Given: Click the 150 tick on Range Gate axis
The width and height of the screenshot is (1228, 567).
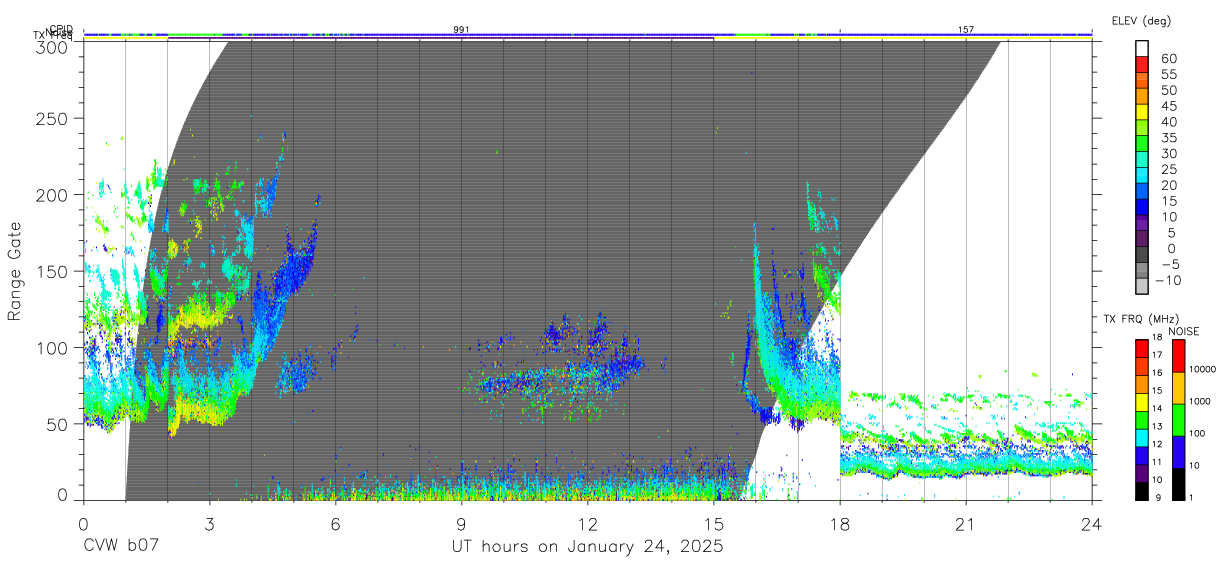Looking at the screenshot, I should (52, 271).
